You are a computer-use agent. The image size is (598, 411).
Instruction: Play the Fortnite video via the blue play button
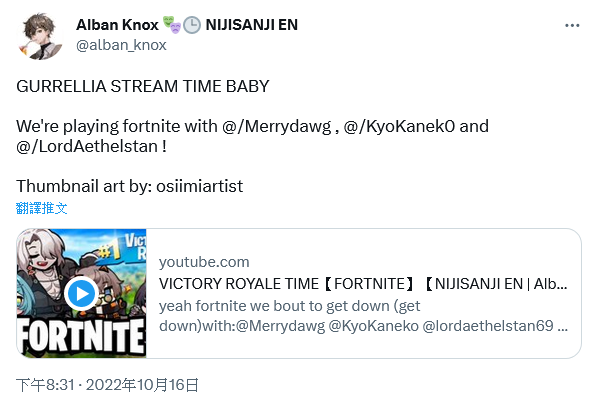click(x=82, y=294)
